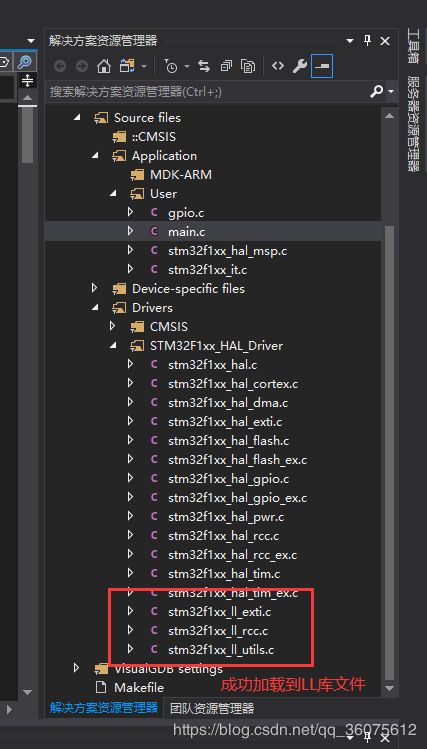Click the C icon of stm32f1xx_hal_rcc_ex.c
Screen dimensions: 427x749
point(154,554)
